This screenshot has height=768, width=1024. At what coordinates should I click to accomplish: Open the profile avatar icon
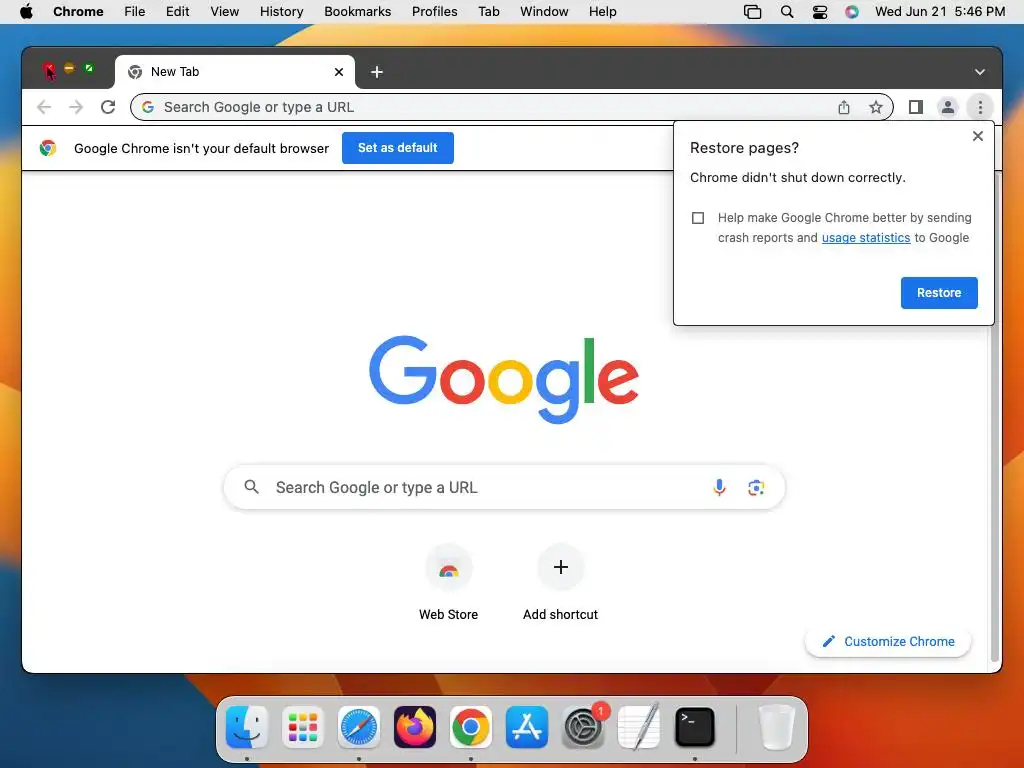pyautogui.click(x=948, y=107)
